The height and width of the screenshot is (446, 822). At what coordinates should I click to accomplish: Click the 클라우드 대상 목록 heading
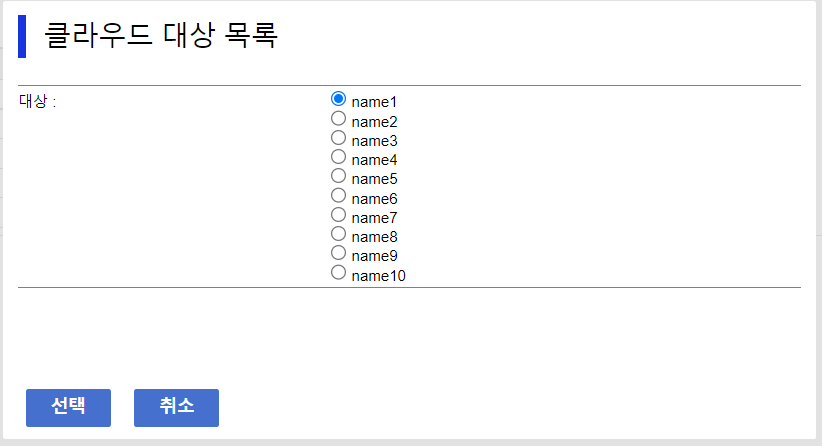160,36
